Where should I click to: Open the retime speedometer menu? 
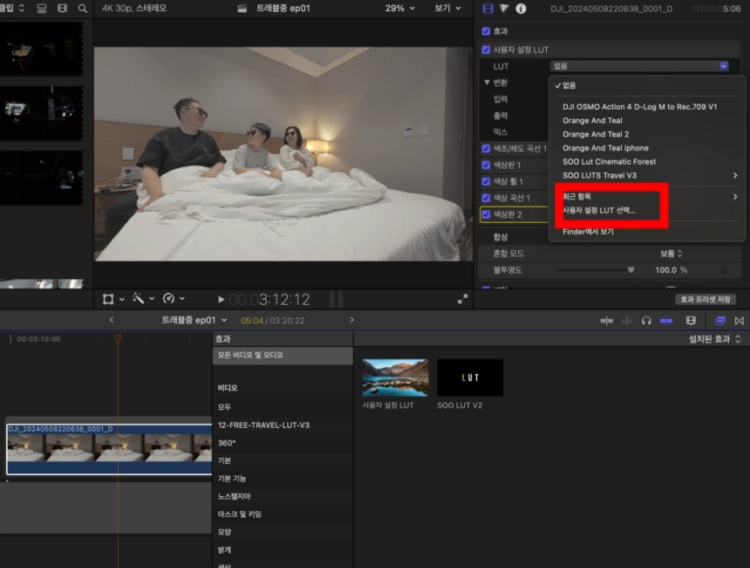[x=172, y=299]
